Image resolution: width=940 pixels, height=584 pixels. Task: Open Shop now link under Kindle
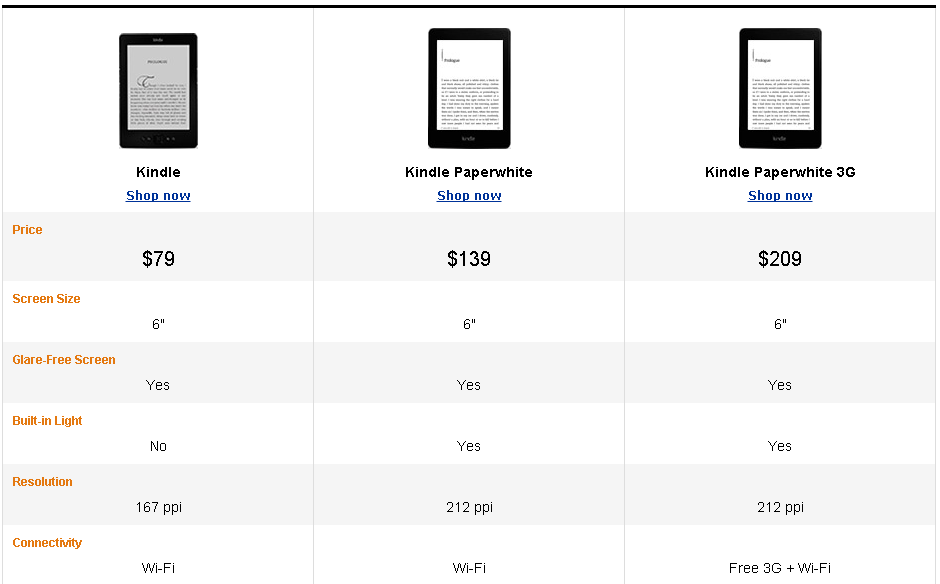click(x=158, y=196)
